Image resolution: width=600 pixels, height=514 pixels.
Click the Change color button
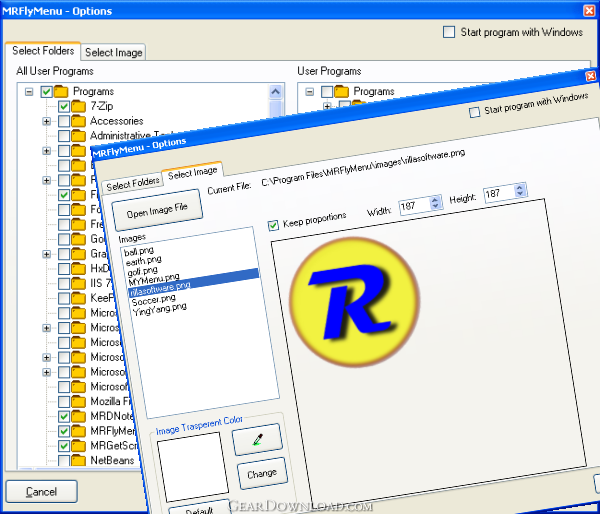tap(262, 474)
